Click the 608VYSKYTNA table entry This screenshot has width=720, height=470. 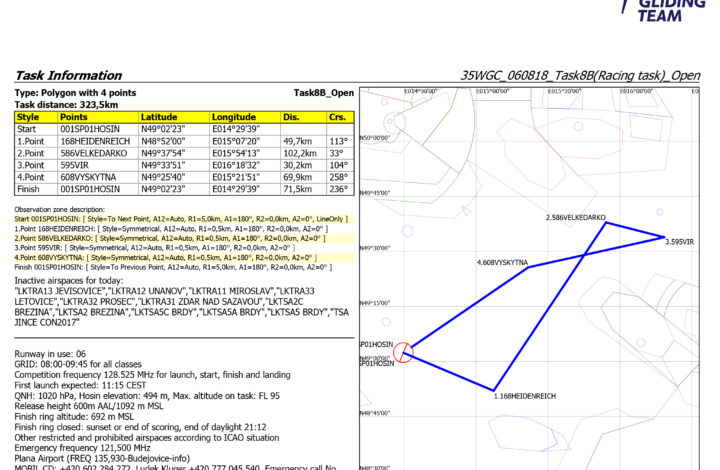click(89, 176)
